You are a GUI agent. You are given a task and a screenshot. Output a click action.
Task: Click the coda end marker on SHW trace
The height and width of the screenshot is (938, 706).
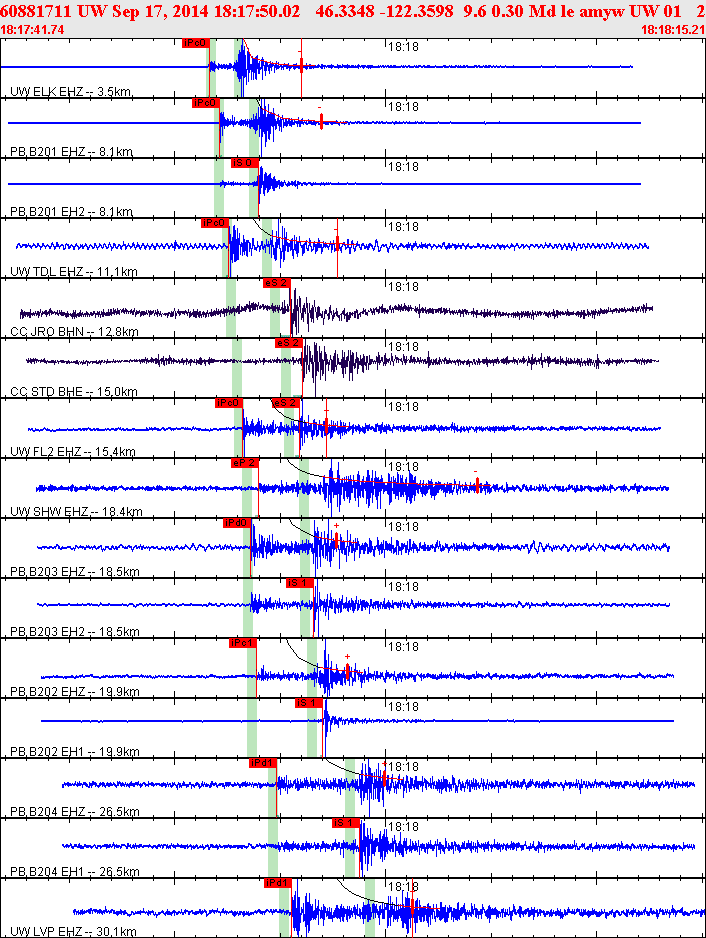477,485
